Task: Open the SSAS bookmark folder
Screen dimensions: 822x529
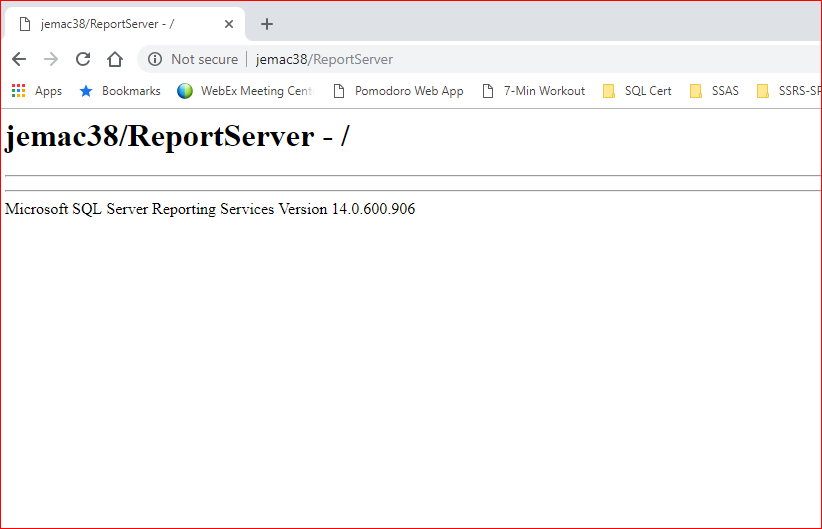Action: click(x=714, y=91)
